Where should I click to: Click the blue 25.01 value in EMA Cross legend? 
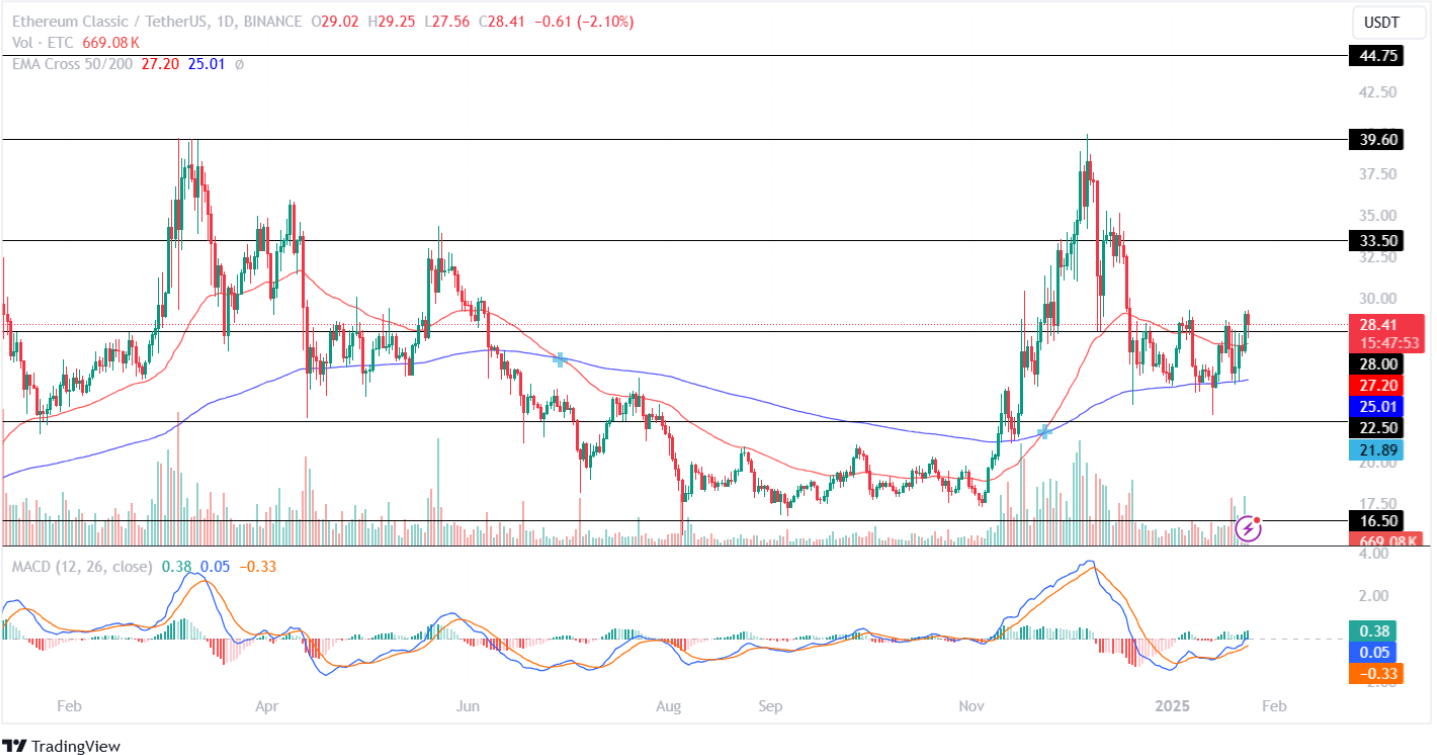click(x=206, y=64)
